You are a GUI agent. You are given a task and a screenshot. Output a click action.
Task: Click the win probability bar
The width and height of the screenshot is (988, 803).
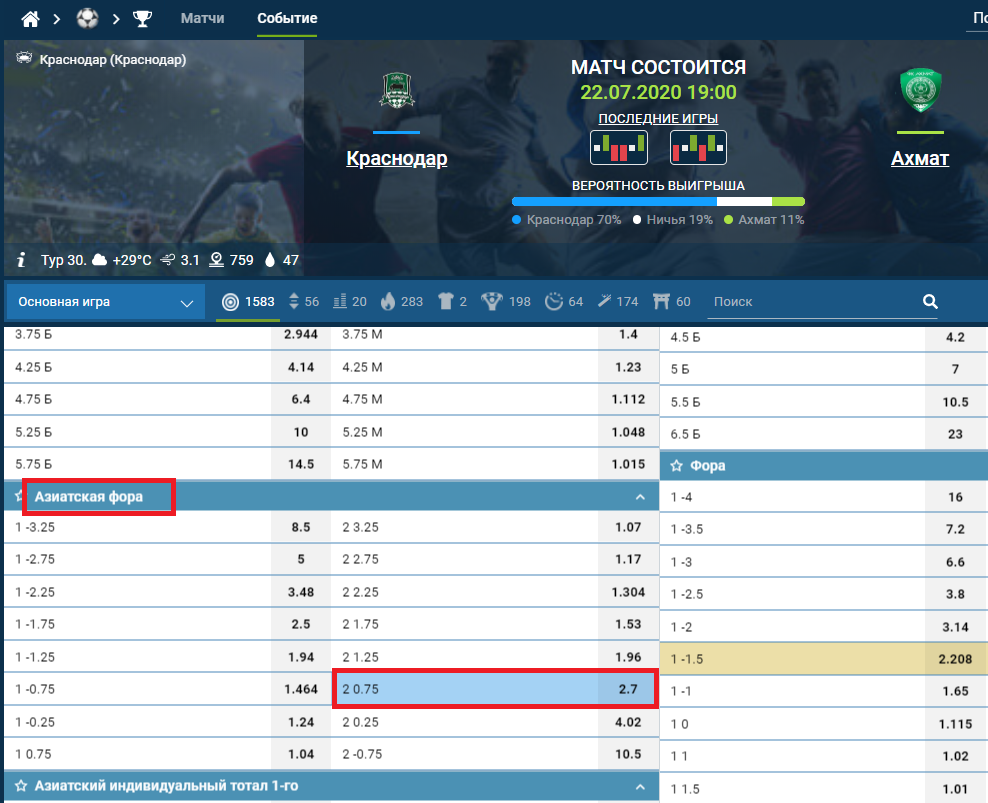[657, 201]
